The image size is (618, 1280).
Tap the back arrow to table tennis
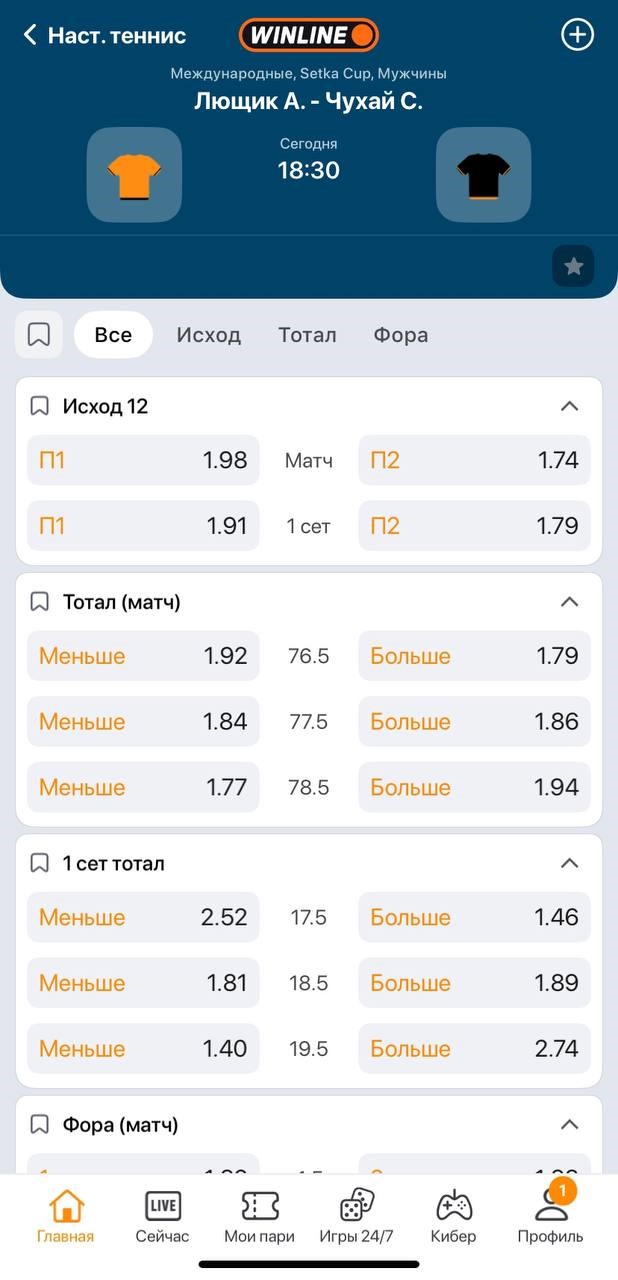[x=30, y=36]
